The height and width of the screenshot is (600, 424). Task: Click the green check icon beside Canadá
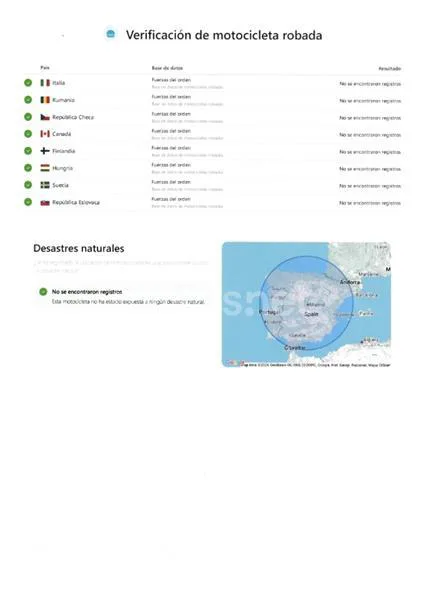(28, 134)
